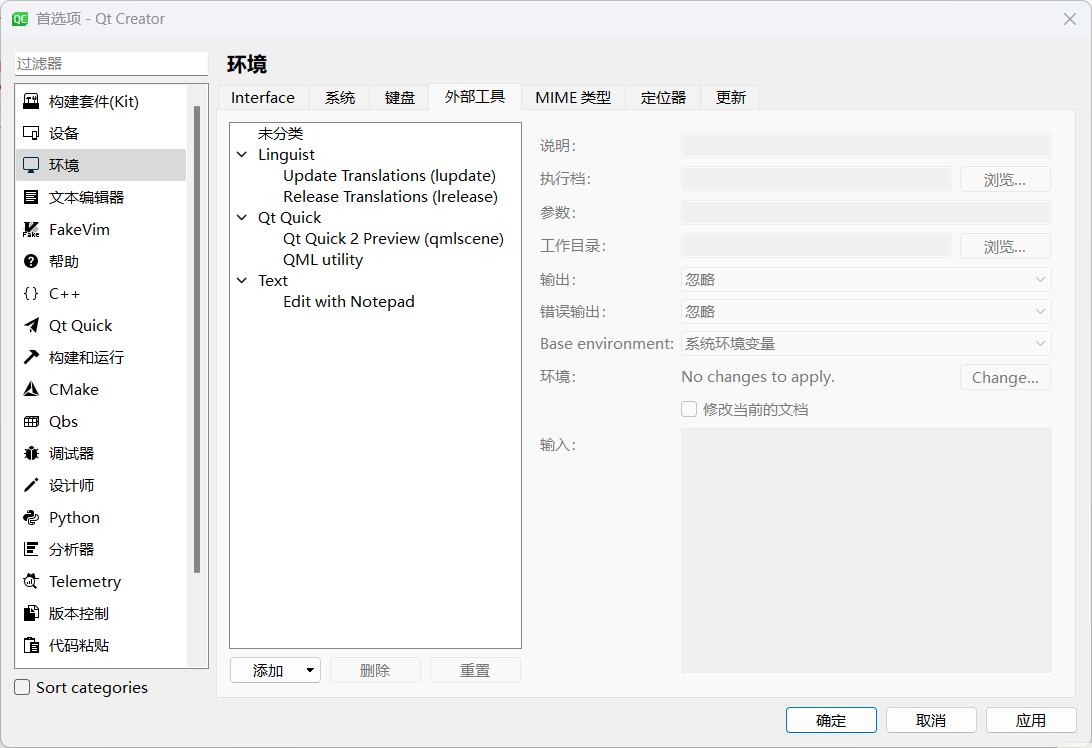The width and height of the screenshot is (1092, 748).
Task: Open the Python category icon
Action: coord(31,517)
